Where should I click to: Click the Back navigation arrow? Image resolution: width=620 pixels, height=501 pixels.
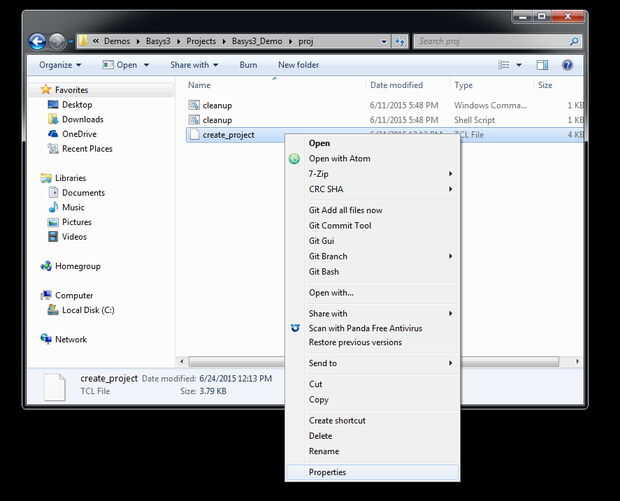tap(38, 41)
